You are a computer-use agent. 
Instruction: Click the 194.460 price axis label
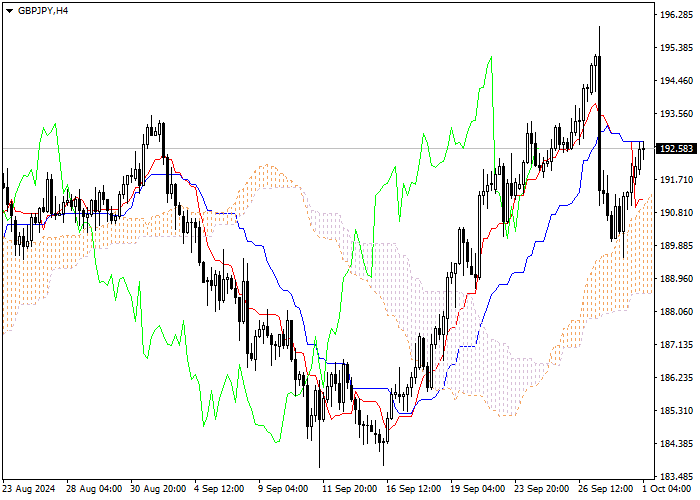point(676,81)
